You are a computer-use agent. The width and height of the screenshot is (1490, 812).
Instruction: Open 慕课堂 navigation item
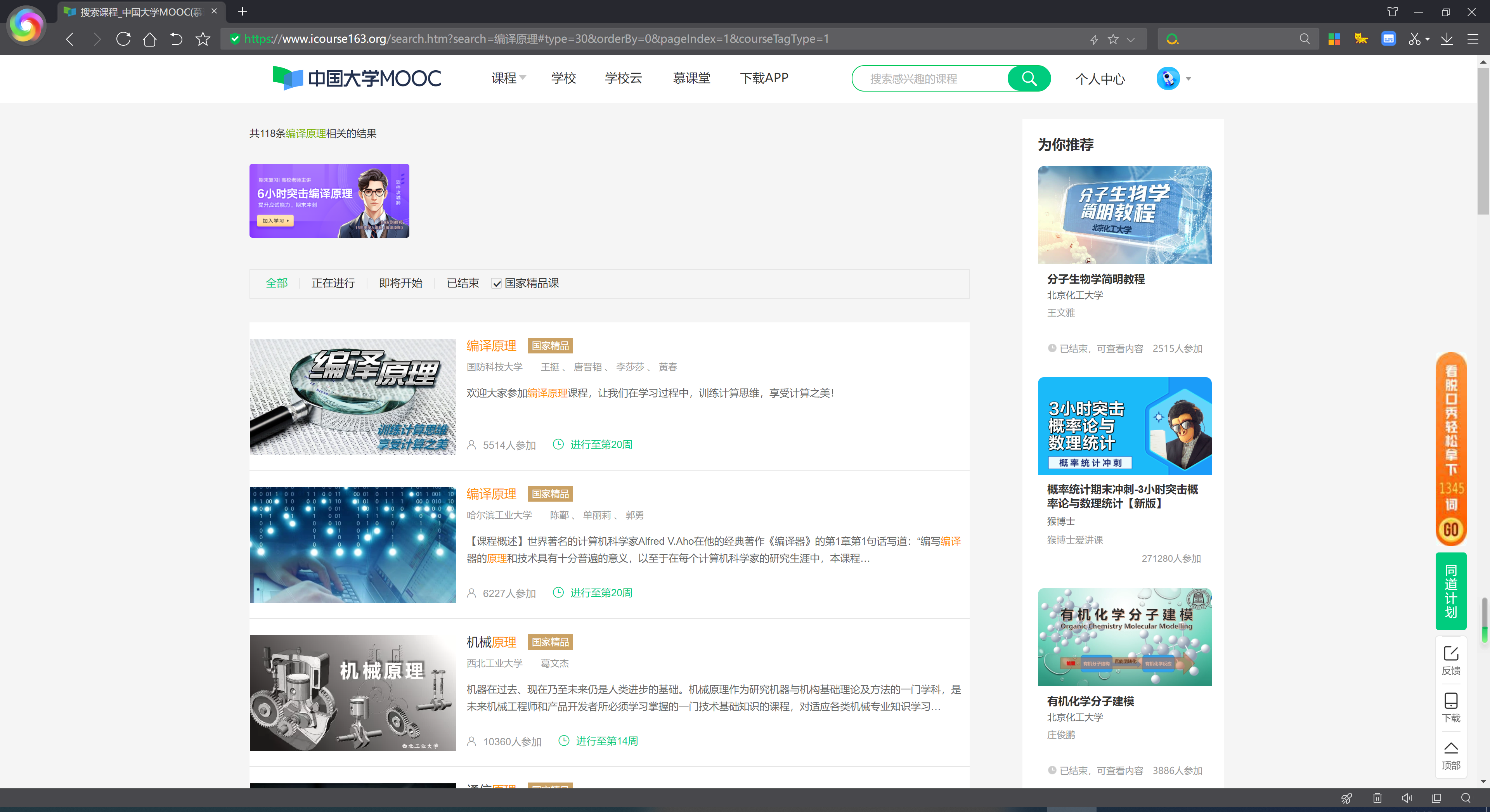coord(691,78)
